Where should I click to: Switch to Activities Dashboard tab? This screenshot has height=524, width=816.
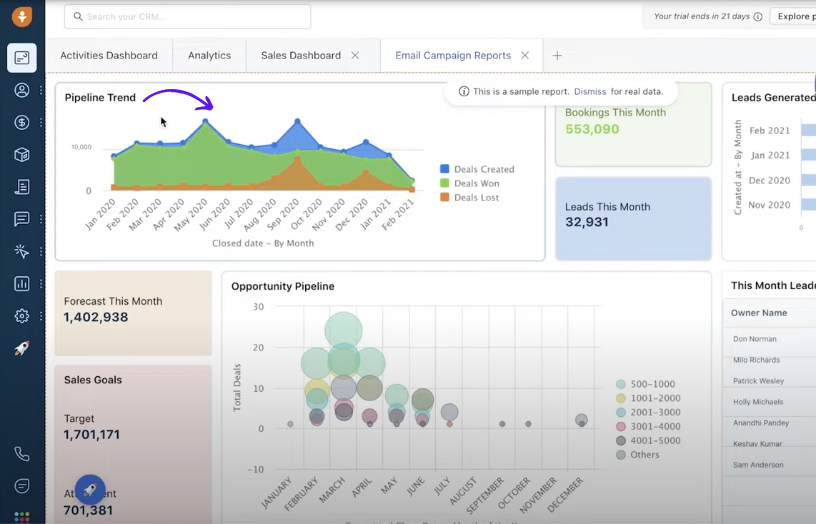[109, 55]
